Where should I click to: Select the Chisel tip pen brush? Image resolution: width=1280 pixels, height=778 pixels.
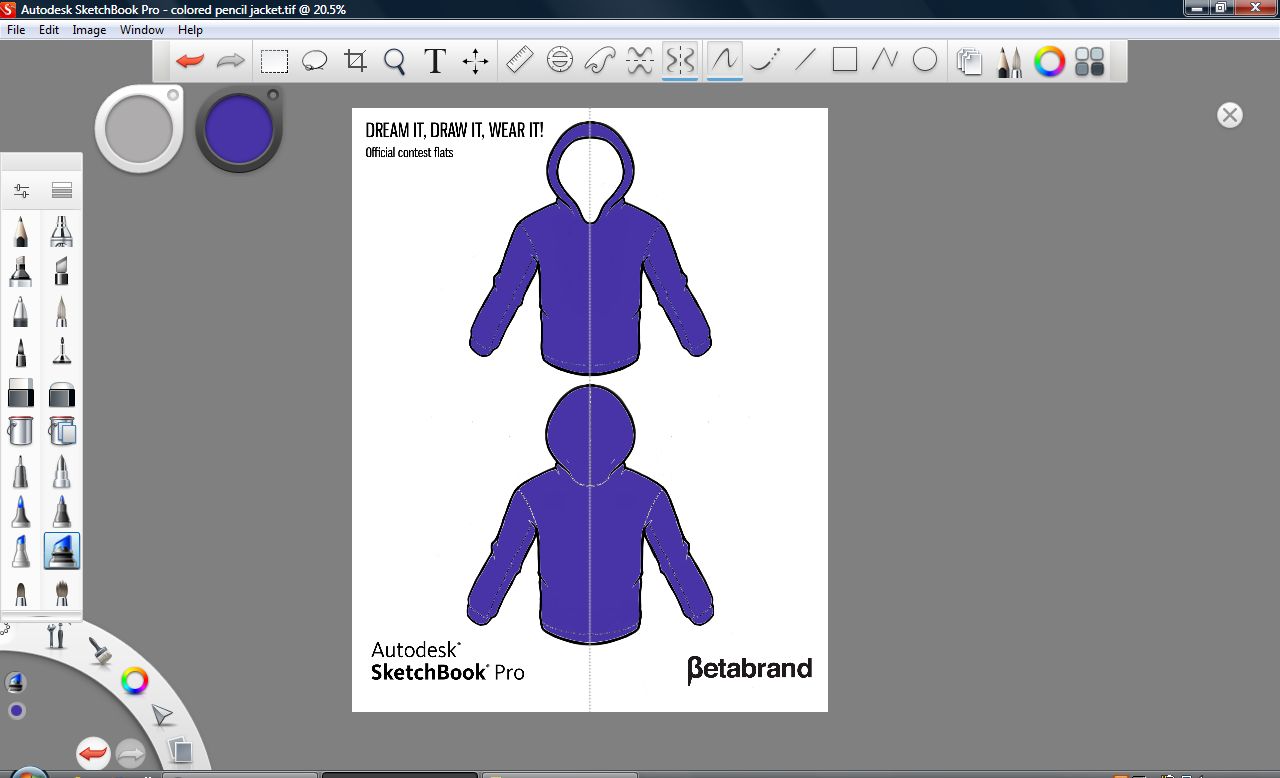click(62, 271)
